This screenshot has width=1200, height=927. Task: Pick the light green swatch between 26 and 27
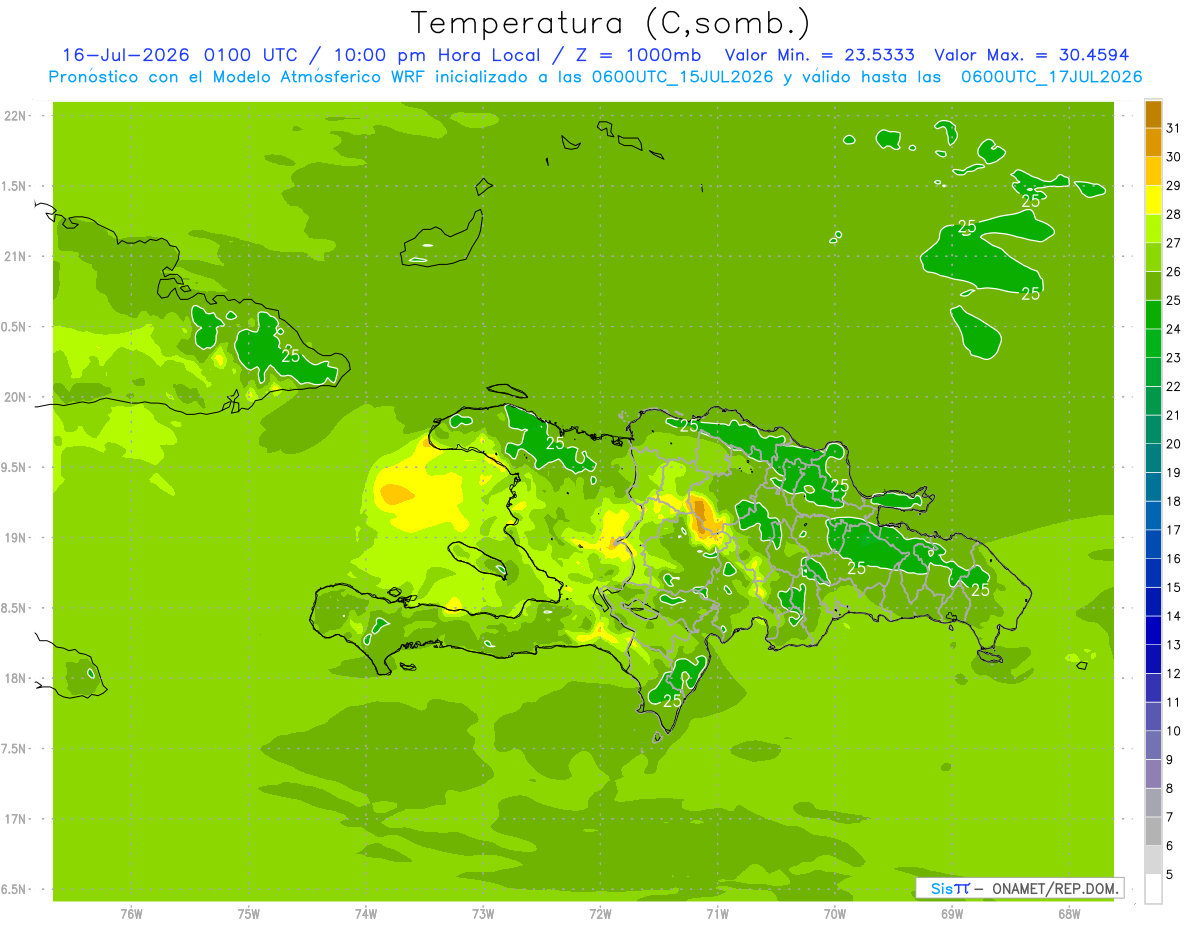pos(1153,257)
